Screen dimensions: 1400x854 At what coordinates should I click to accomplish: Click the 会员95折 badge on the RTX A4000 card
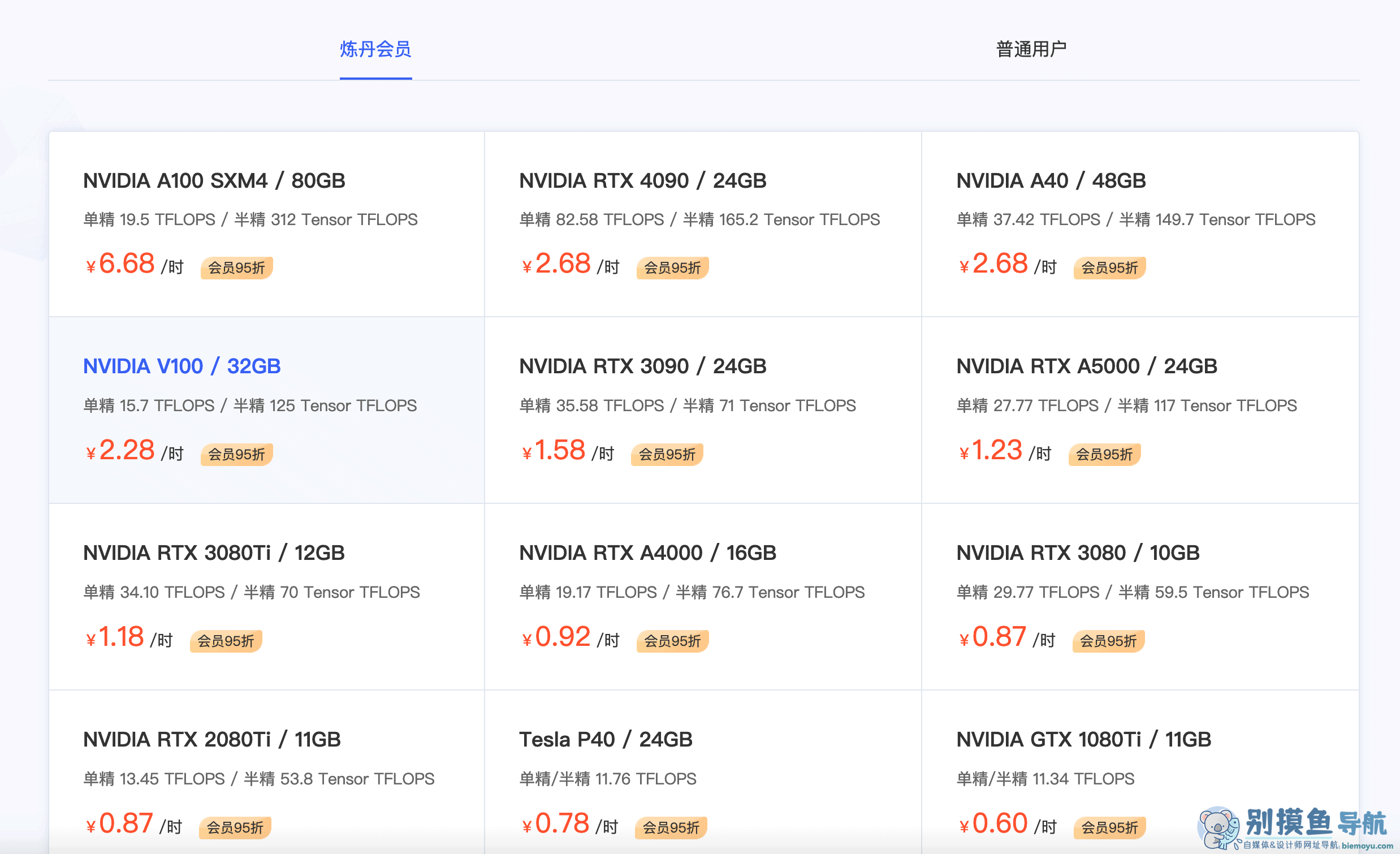click(x=672, y=641)
